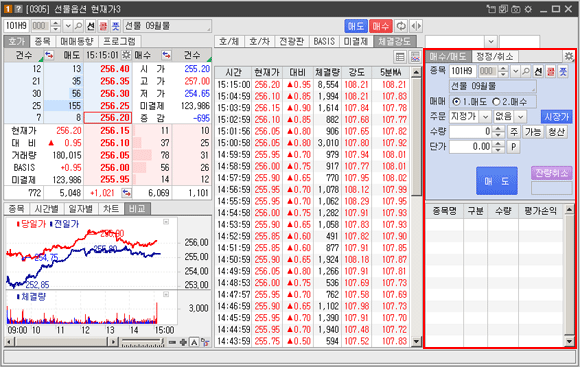Select the 선 futures icon in top-left toolbar

point(91,26)
